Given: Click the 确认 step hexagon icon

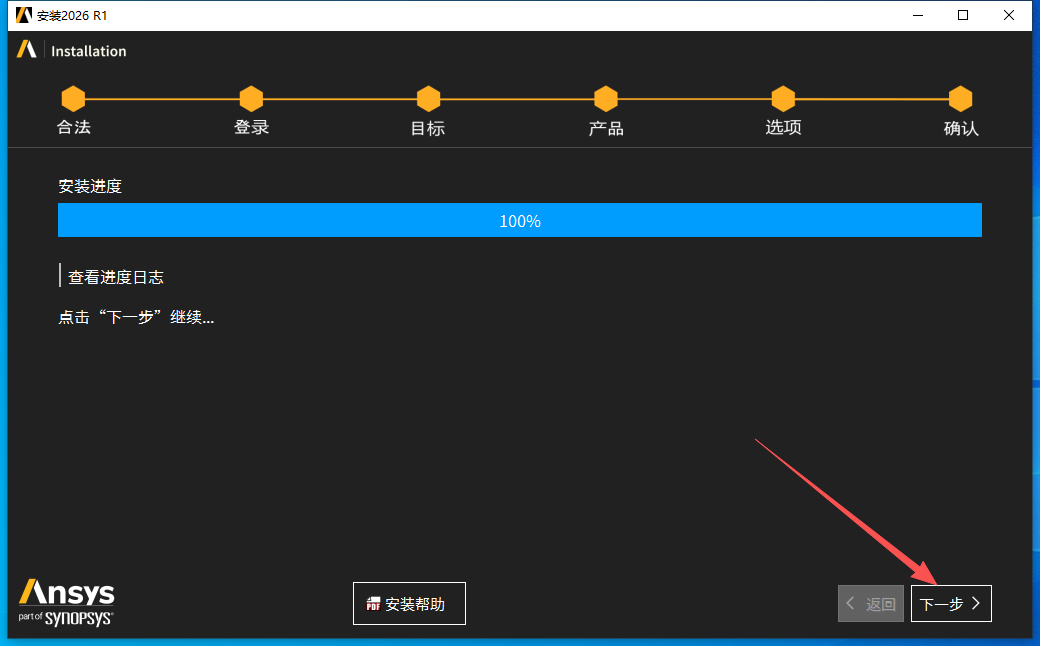Looking at the screenshot, I should pos(960,98).
